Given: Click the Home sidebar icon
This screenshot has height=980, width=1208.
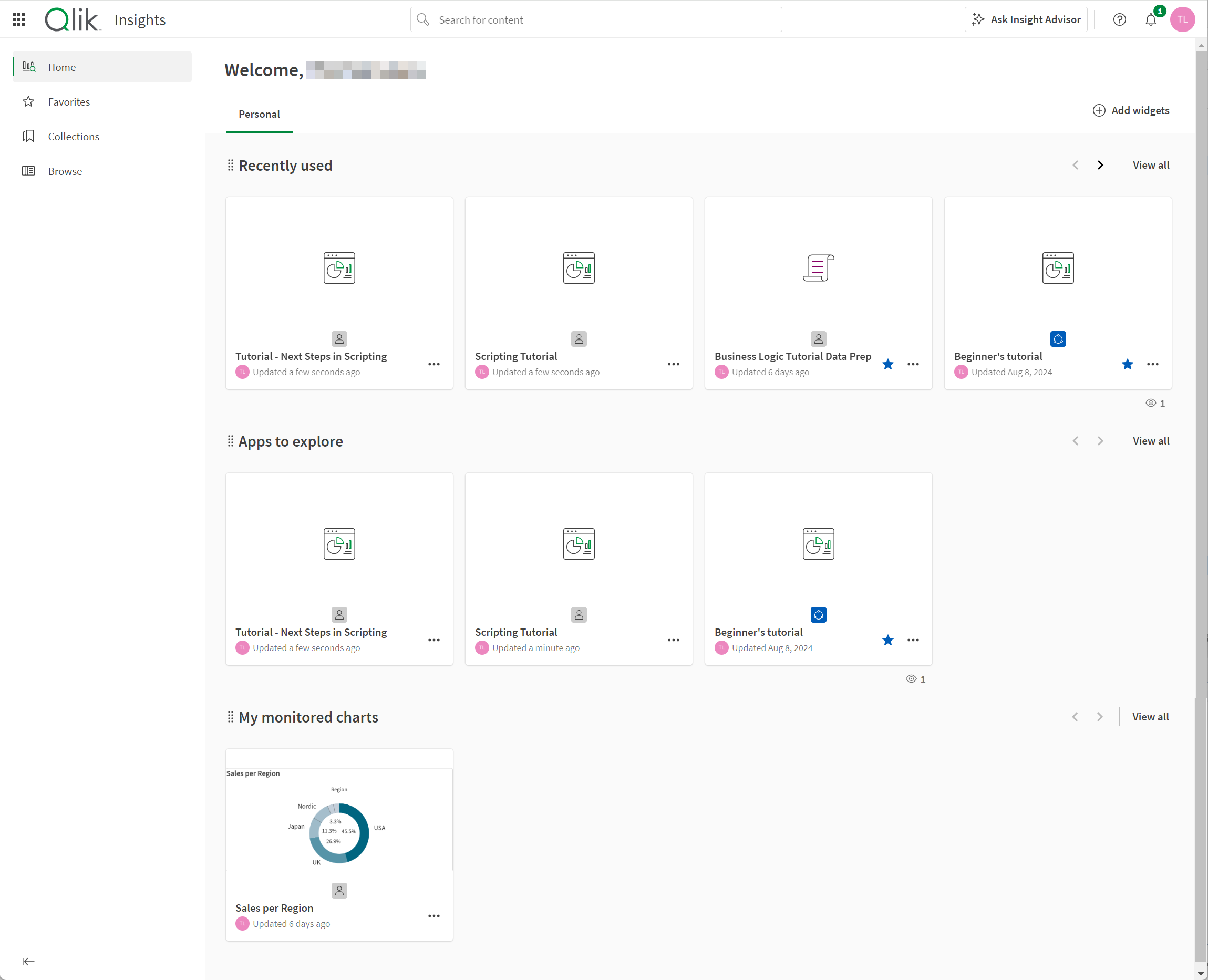Looking at the screenshot, I should tap(29, 66).
